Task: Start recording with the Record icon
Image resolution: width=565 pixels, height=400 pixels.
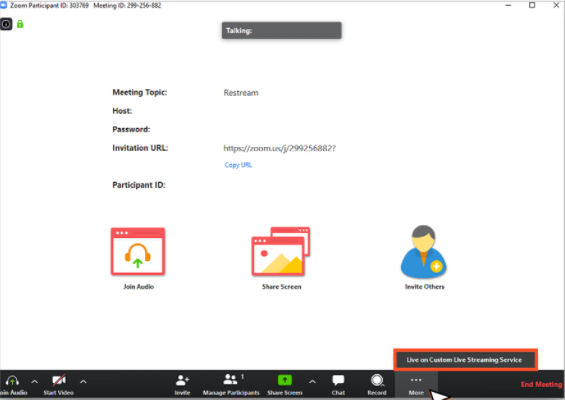Action: (377, 380)
